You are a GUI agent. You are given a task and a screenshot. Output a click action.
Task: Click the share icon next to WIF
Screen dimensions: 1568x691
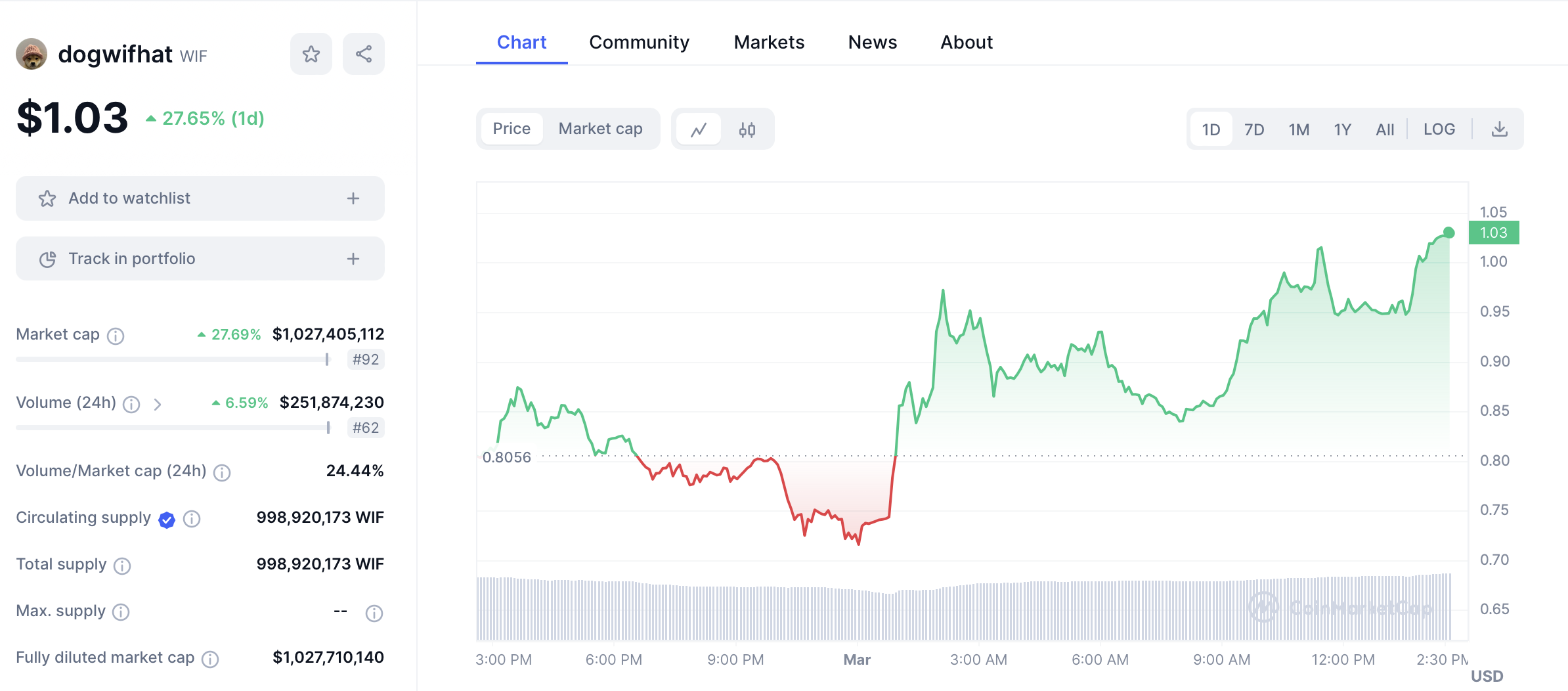pos(363,54)
